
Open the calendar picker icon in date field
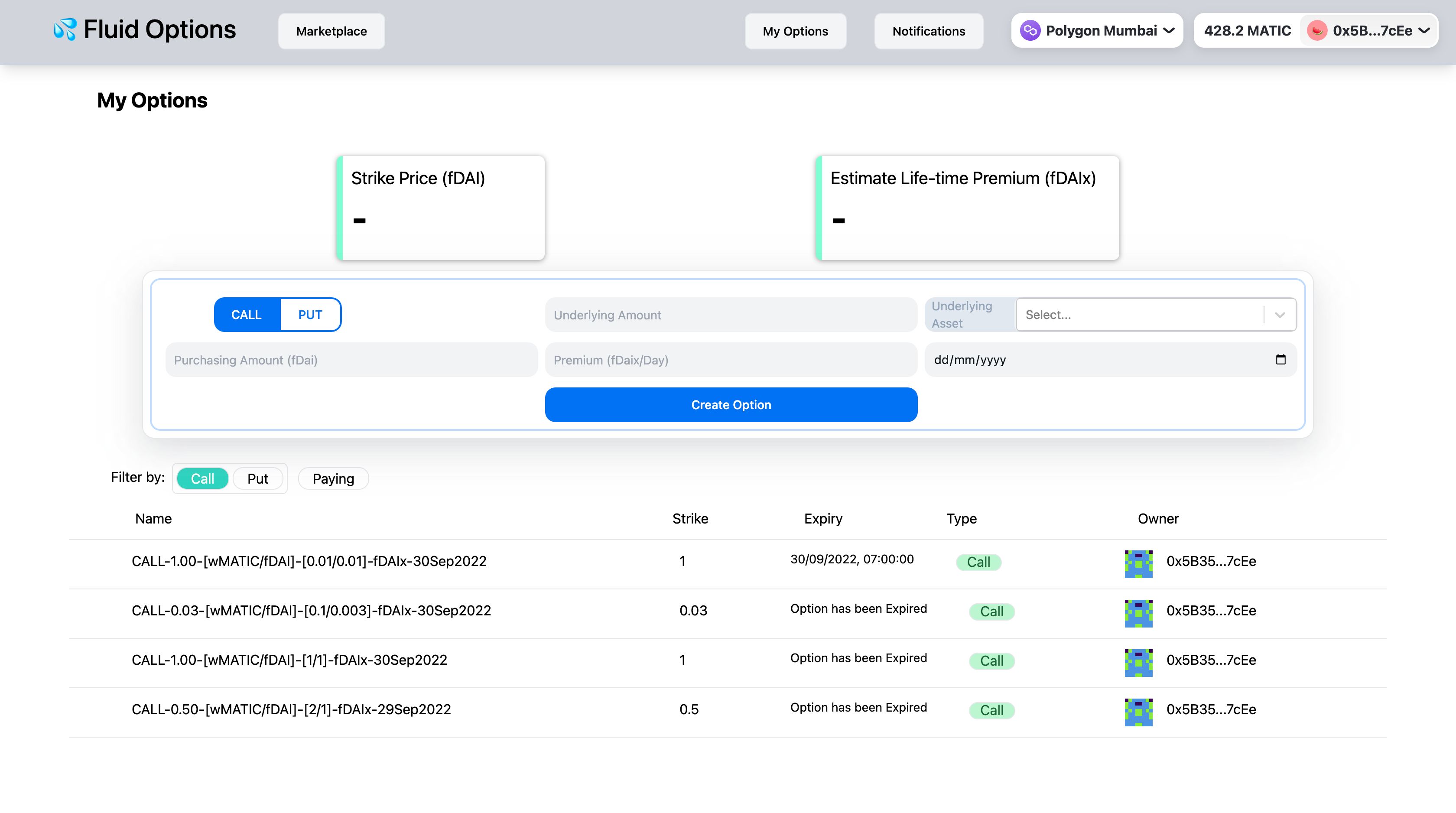(1281, 360)
